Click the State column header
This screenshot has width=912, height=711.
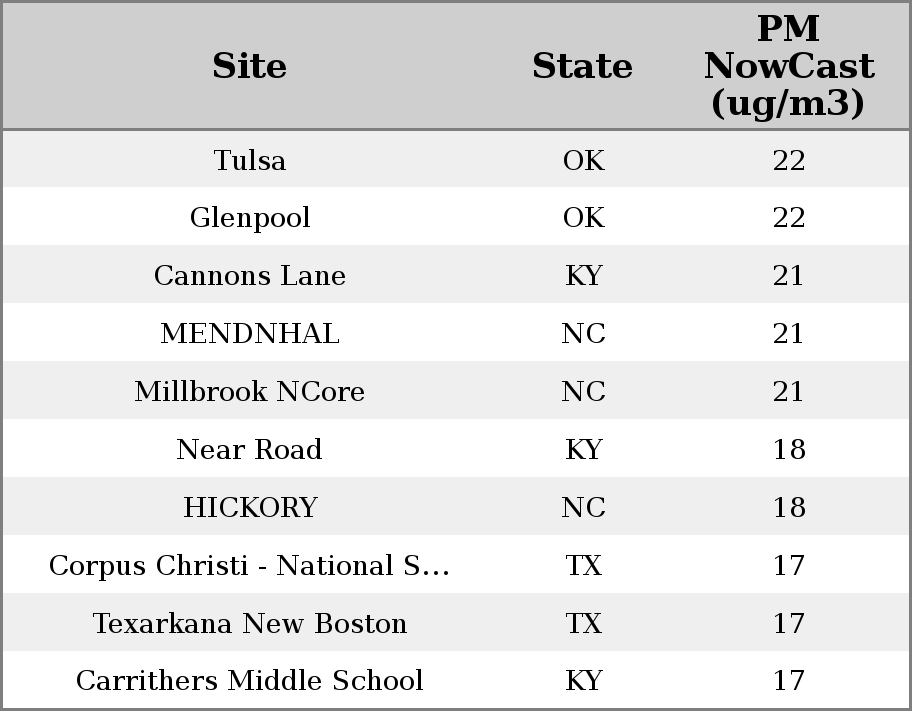[x=583, y=66]
